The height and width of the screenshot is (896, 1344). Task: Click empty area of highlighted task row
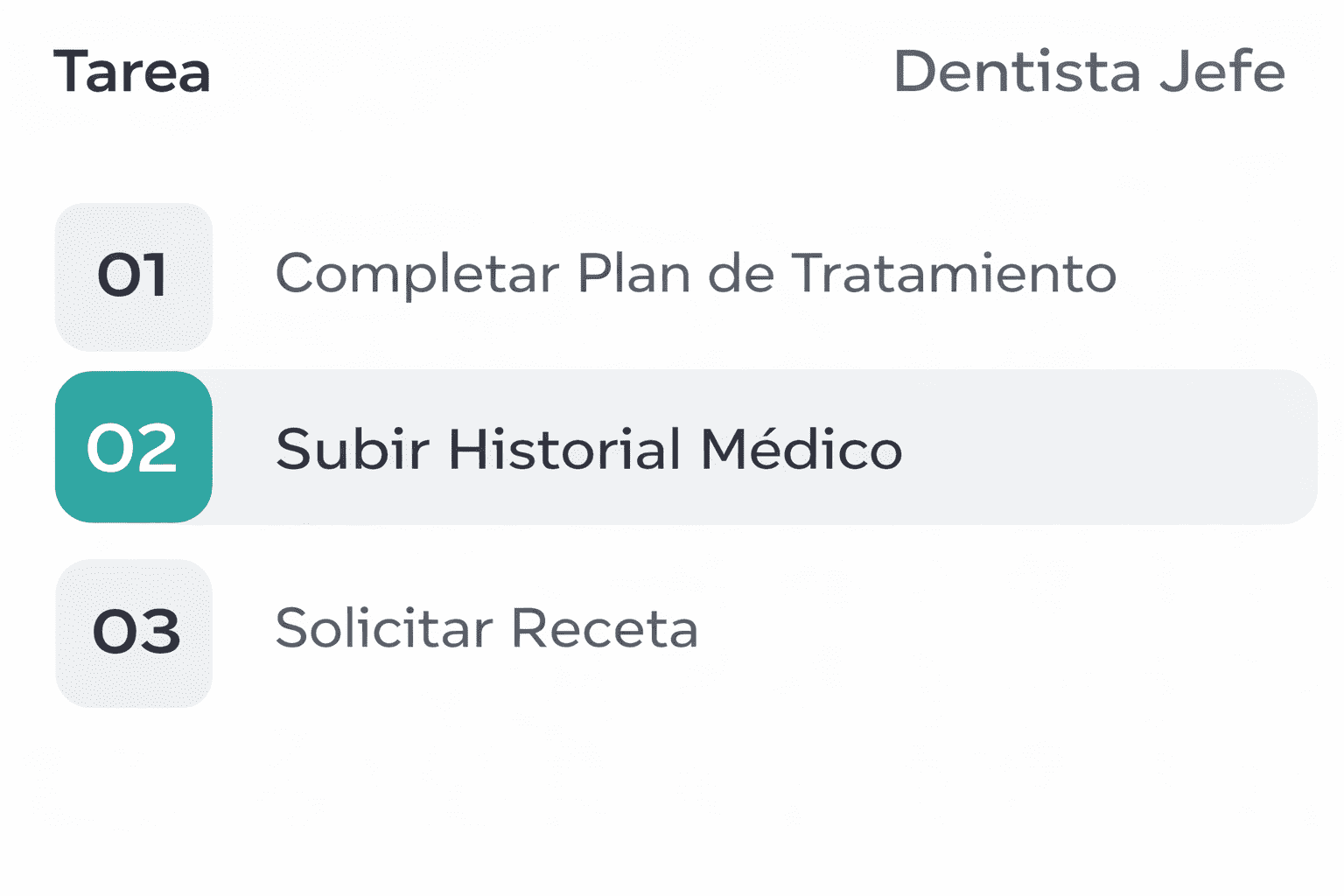pyautogui.click(x=1094, y=448)
